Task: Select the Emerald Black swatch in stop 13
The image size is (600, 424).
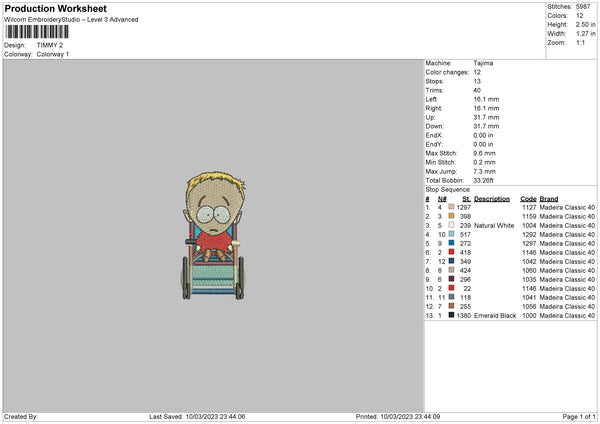Action: pos(451,315)
